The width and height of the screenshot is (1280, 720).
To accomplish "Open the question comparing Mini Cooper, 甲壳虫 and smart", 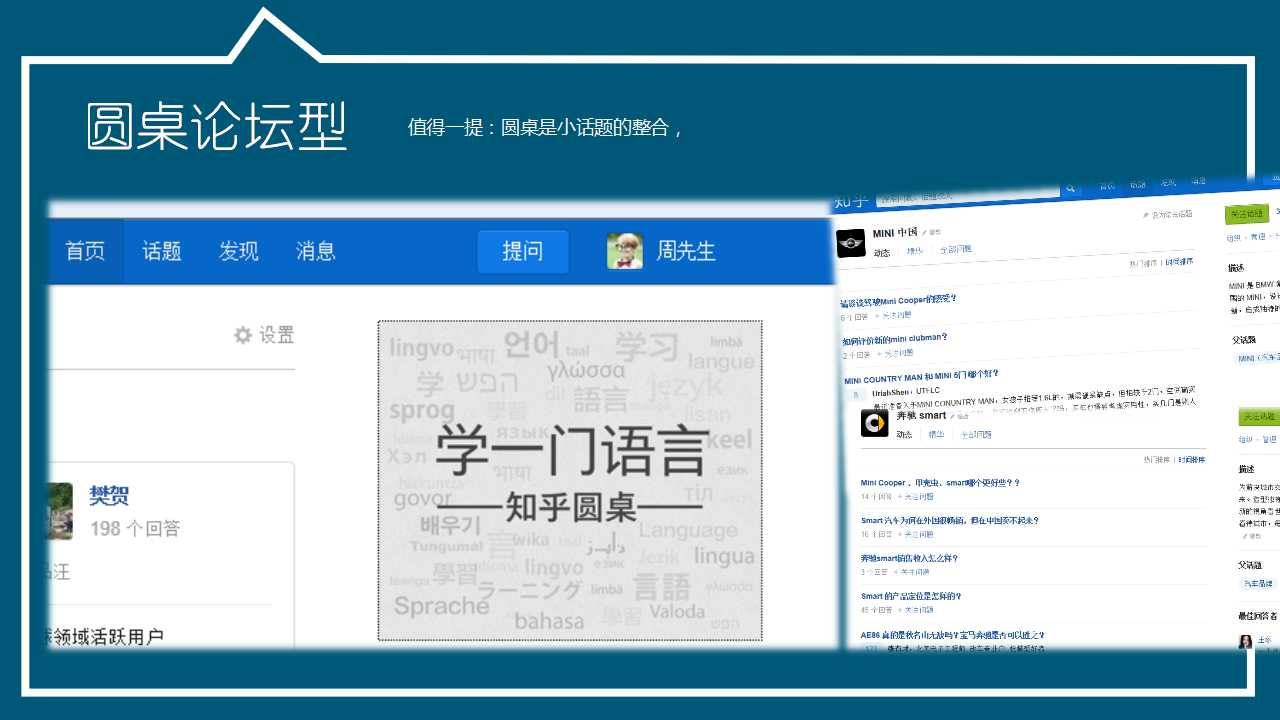I will coord(940,483).
